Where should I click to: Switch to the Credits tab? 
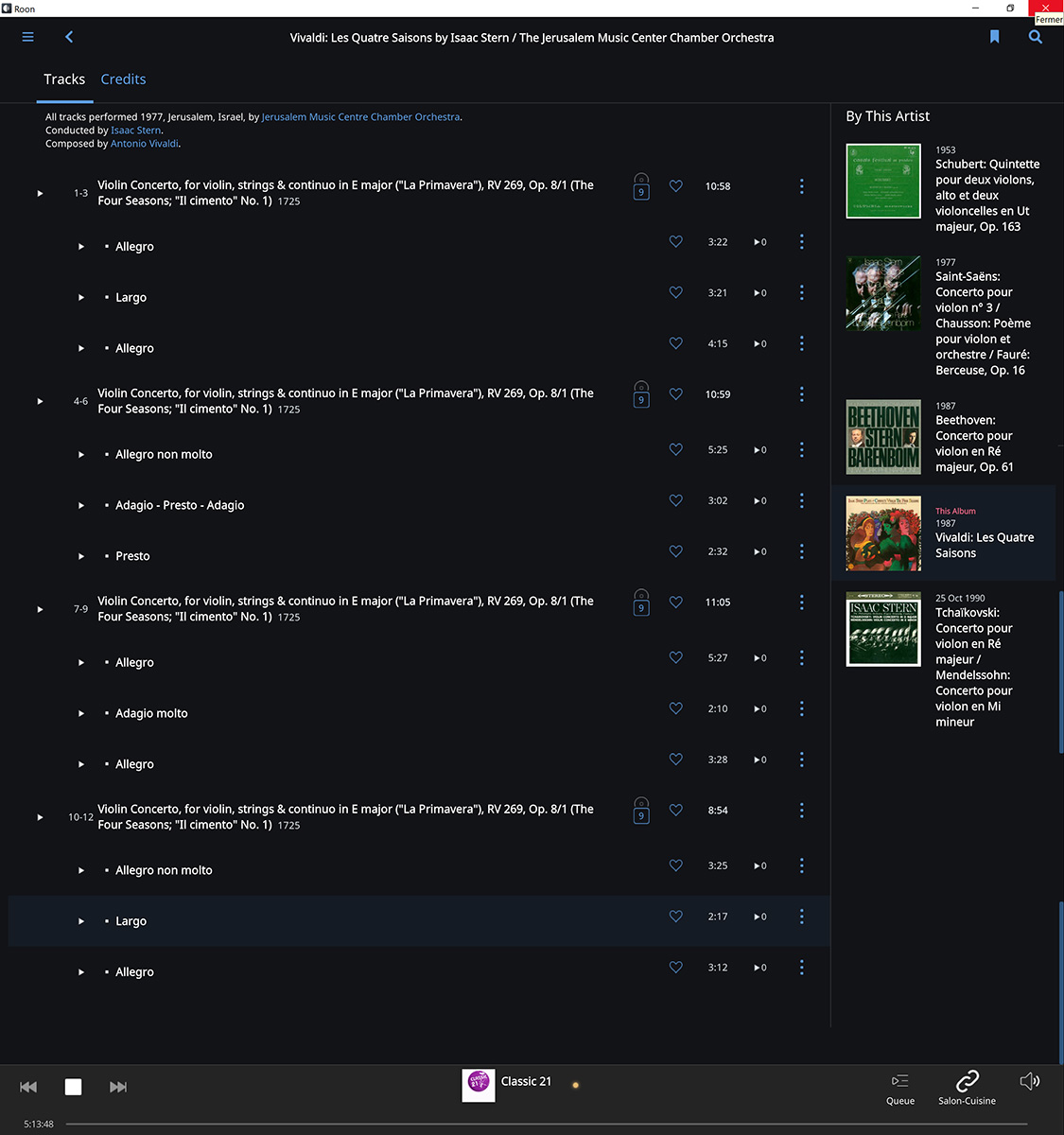pos(123,79)
